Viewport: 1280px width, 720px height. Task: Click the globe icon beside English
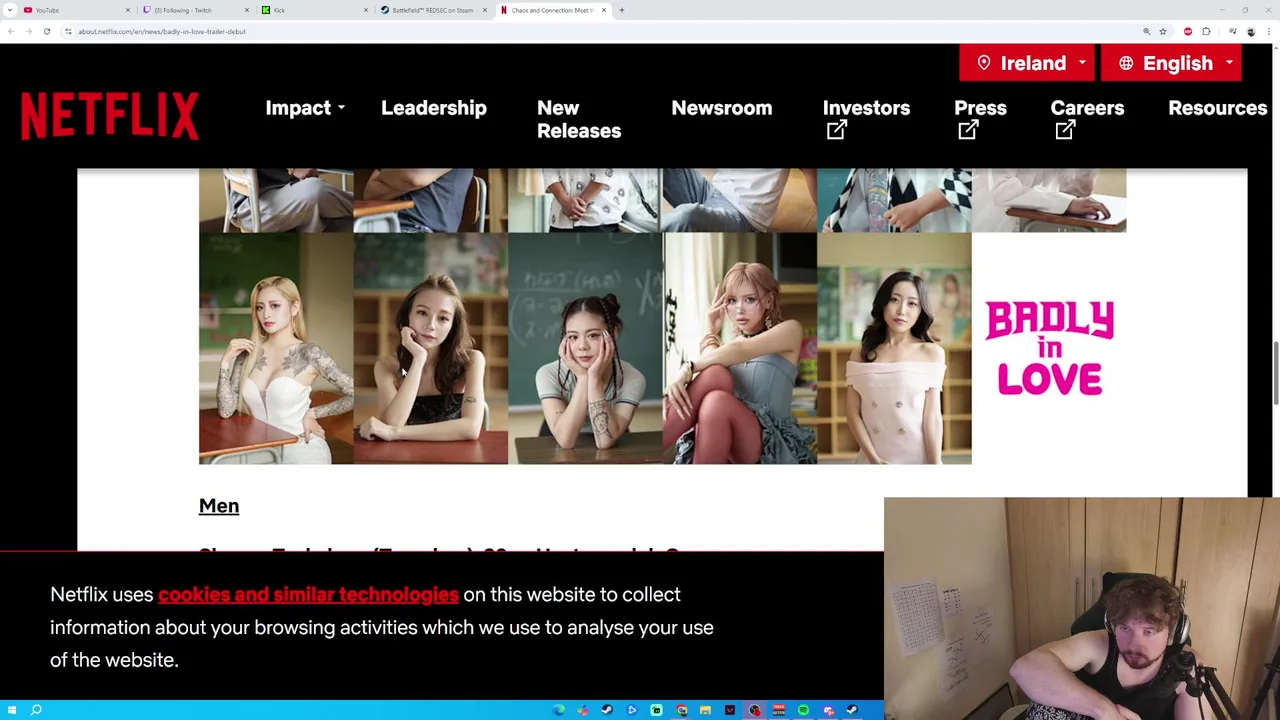click(x=1126, y=63)
